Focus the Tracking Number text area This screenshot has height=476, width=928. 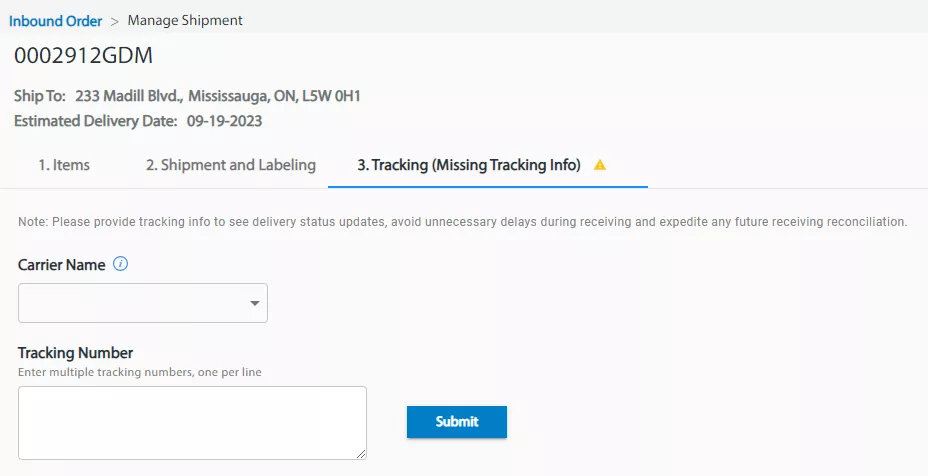click(x=192, y=423)
